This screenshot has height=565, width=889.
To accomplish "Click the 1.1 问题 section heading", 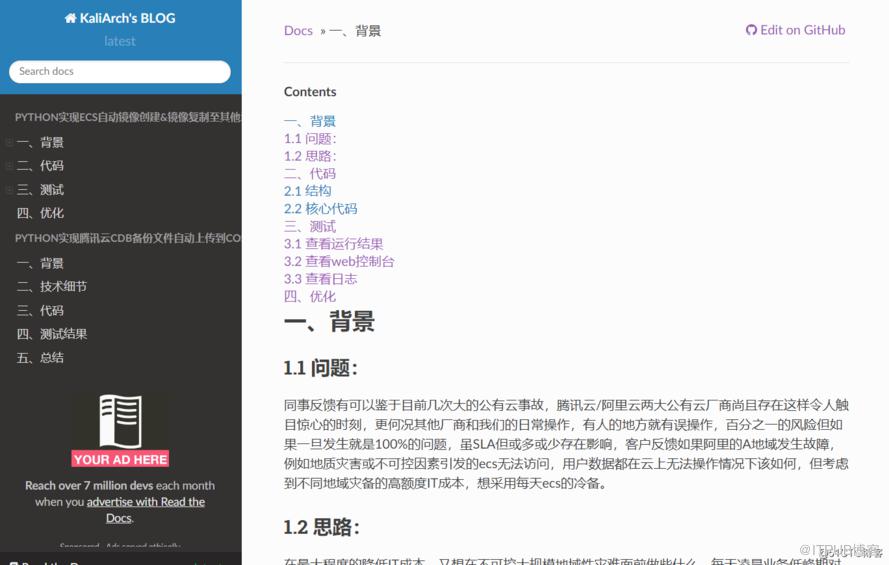I will tap(321, 368).
